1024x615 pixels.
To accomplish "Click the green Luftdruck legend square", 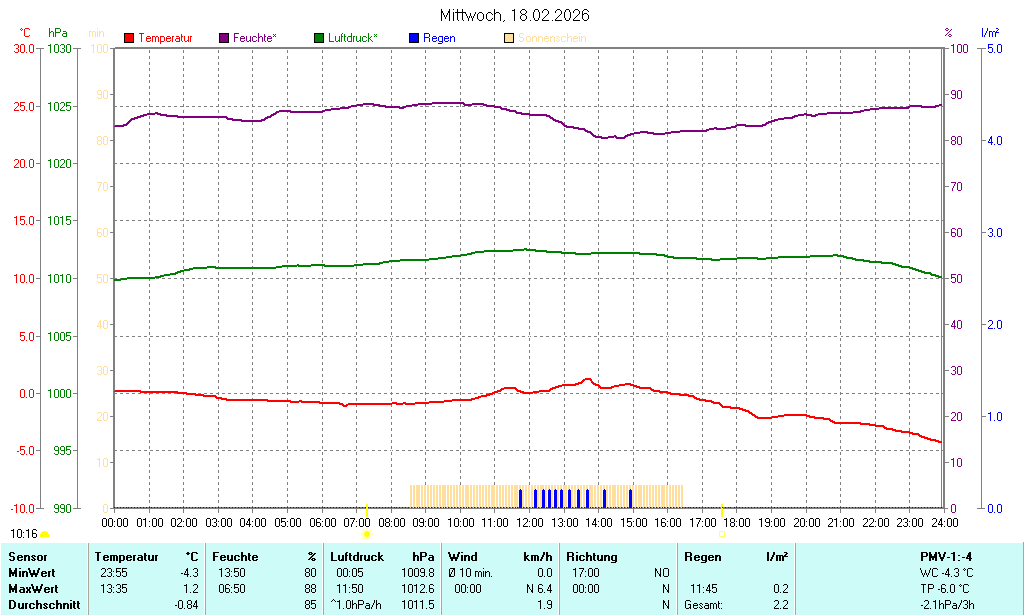I will (x=319, y=38).
